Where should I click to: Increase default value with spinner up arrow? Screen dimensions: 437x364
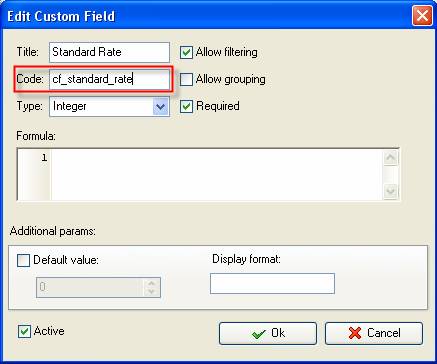152,283
